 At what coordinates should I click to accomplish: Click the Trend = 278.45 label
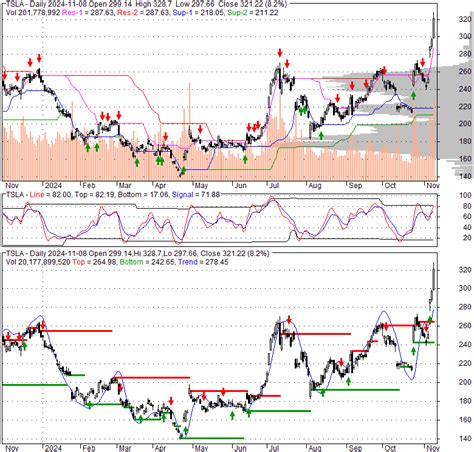pyautogui.click(x=203, y=262)
